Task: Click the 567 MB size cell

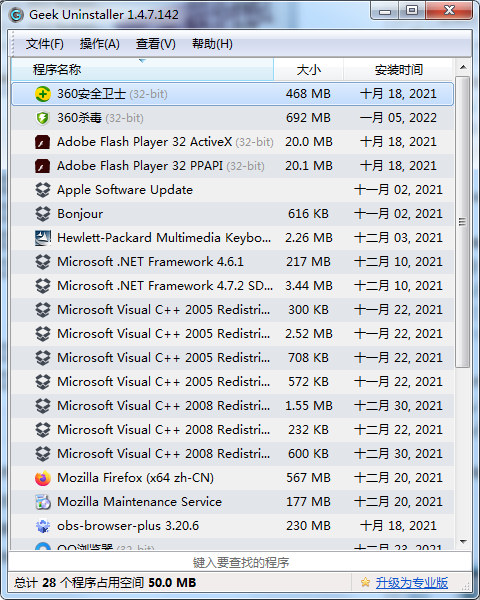Action: 308,478
